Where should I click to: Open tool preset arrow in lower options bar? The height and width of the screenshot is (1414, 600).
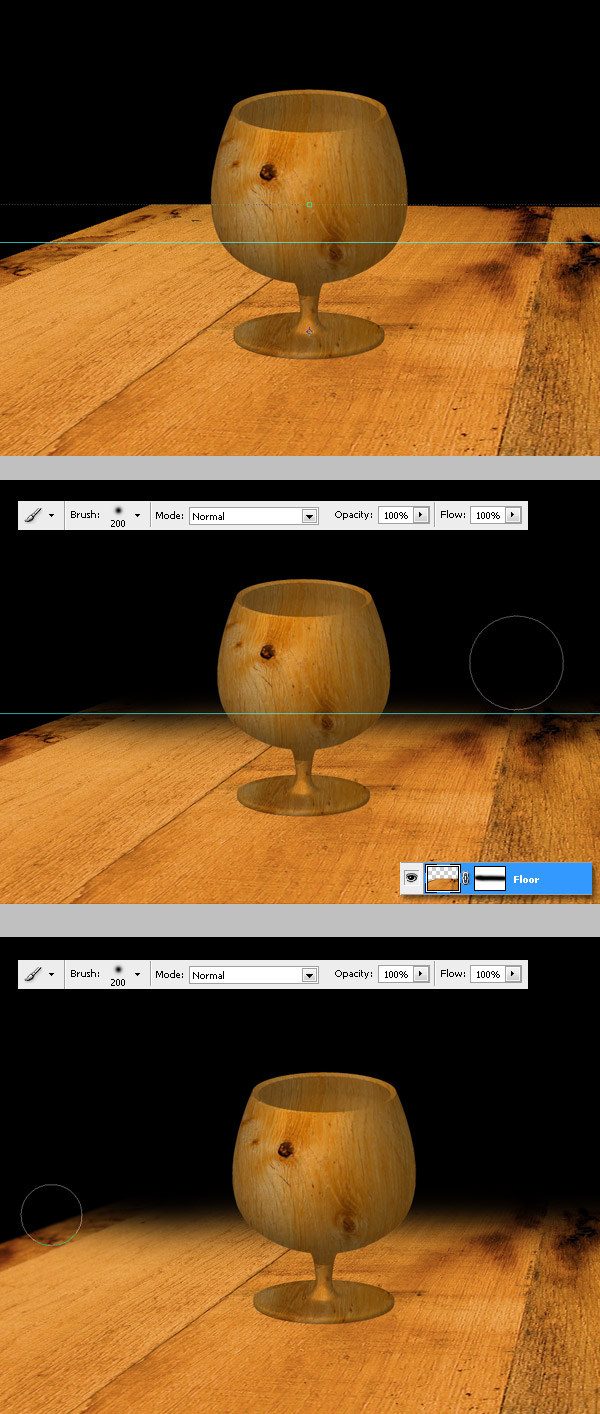click(x=52, y=975)
